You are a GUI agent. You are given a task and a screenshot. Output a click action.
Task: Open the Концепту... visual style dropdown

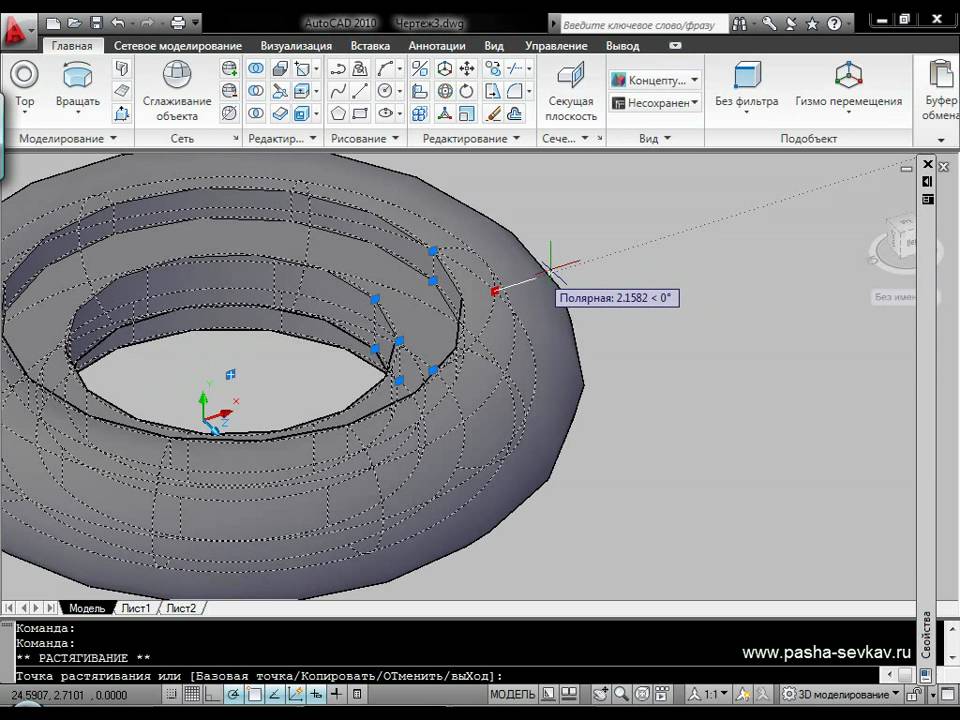pyautogui.click(x=654, y=80)
